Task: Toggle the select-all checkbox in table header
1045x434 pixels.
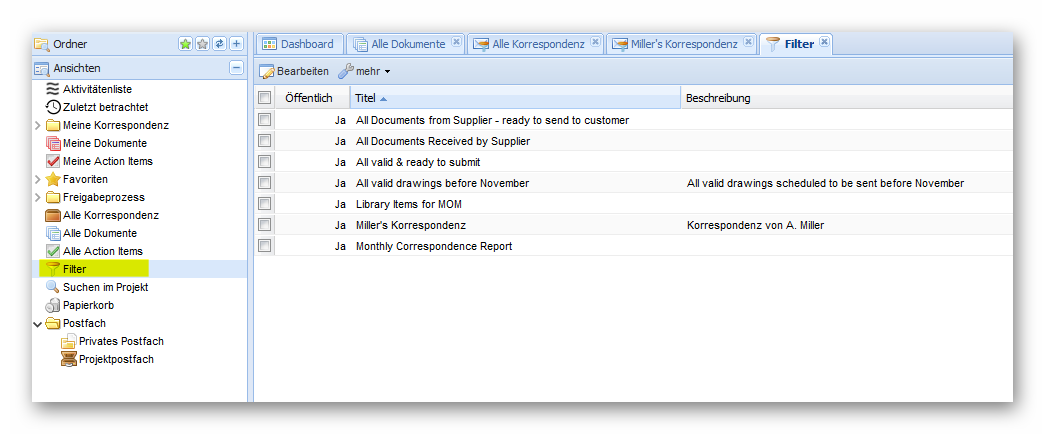Action: click(x=264, y=98)
